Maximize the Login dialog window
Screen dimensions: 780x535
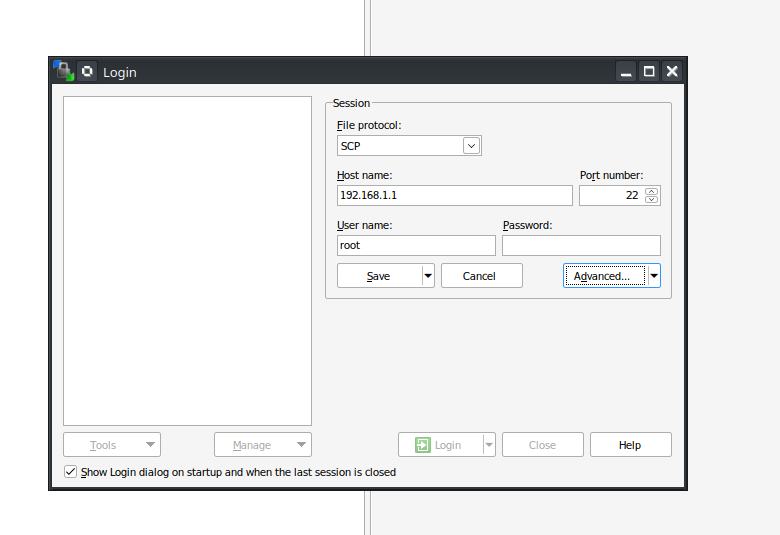pyautogui.click(x=649, y=71)
